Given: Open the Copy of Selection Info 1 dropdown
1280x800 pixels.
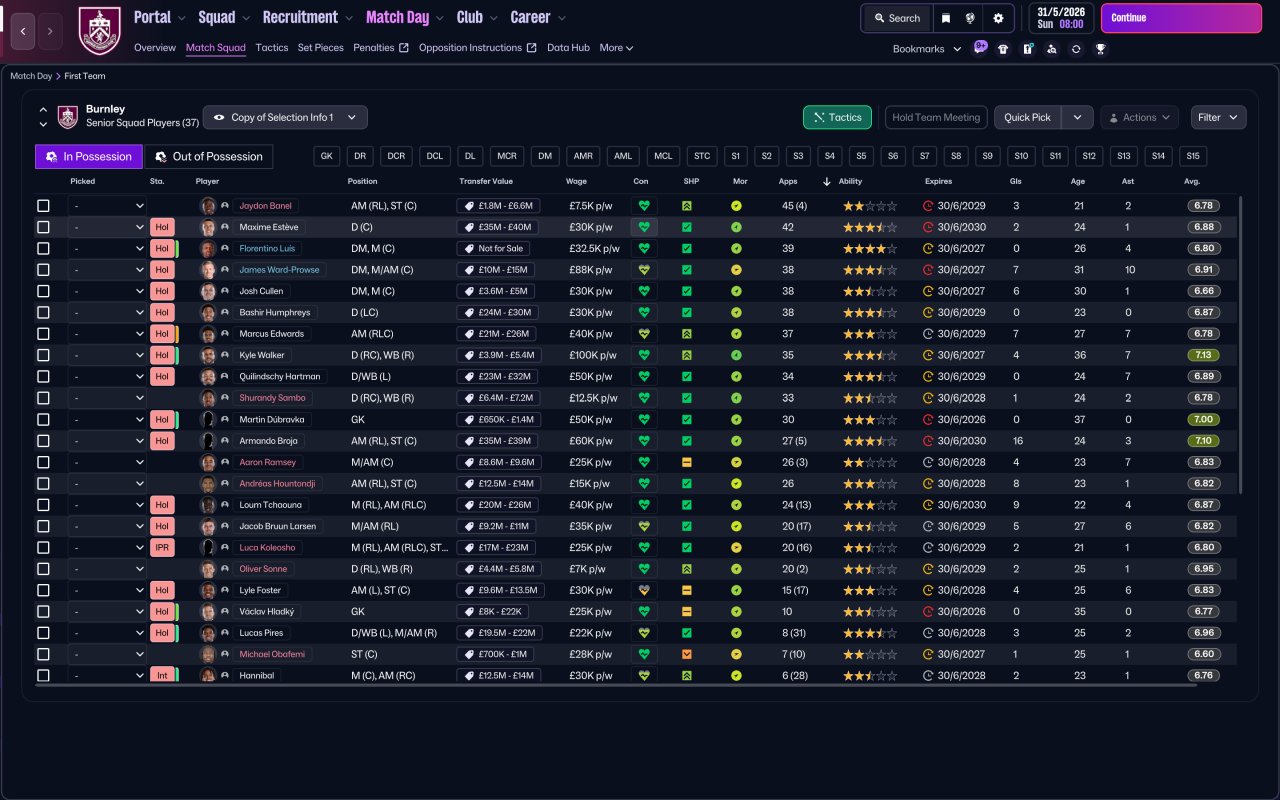Looking at the screenshot, I should 285,117.
